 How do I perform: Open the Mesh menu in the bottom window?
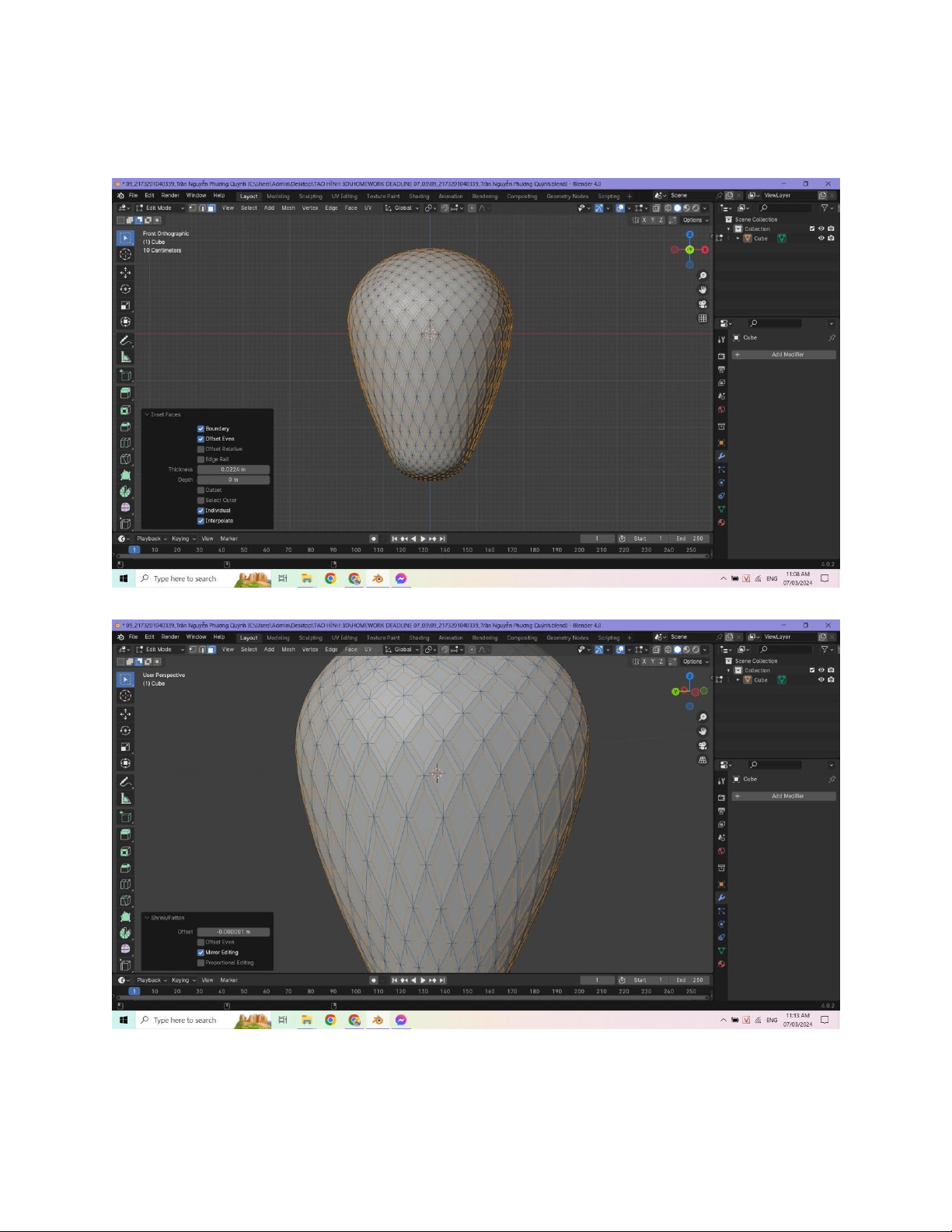288,650
